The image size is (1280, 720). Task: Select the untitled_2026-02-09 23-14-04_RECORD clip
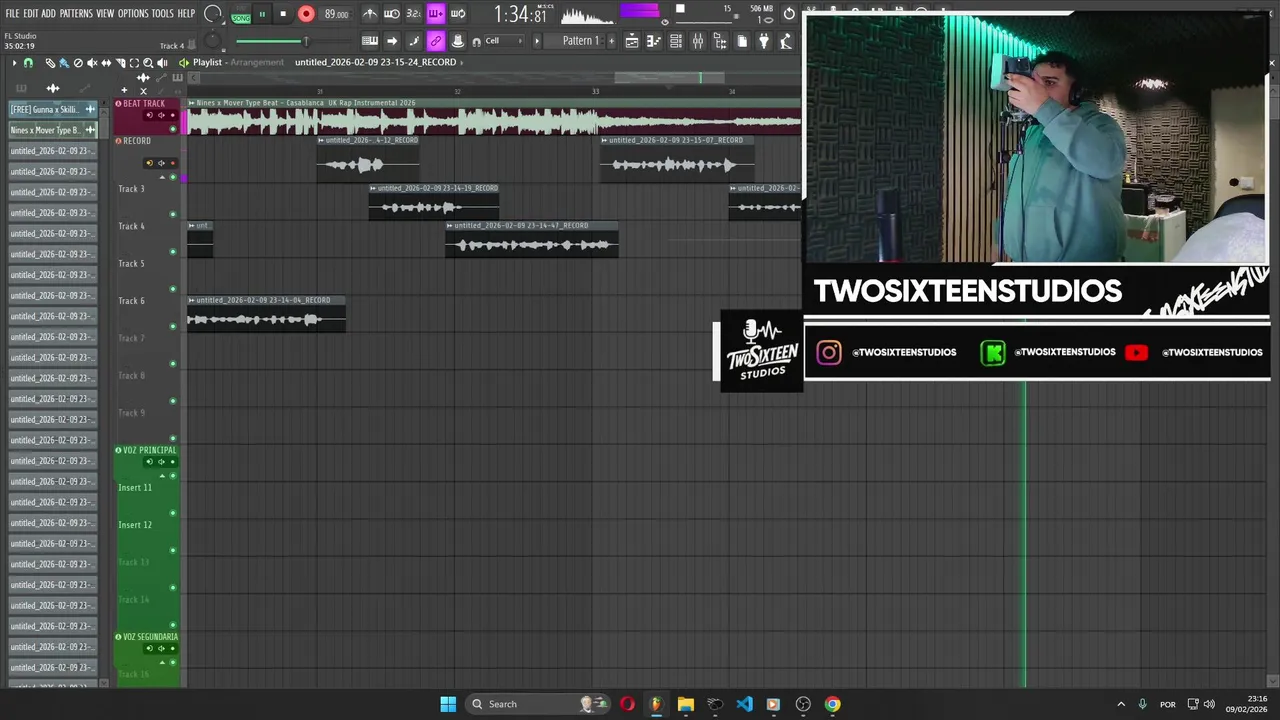pyautogui.click(x=266, y=314)
